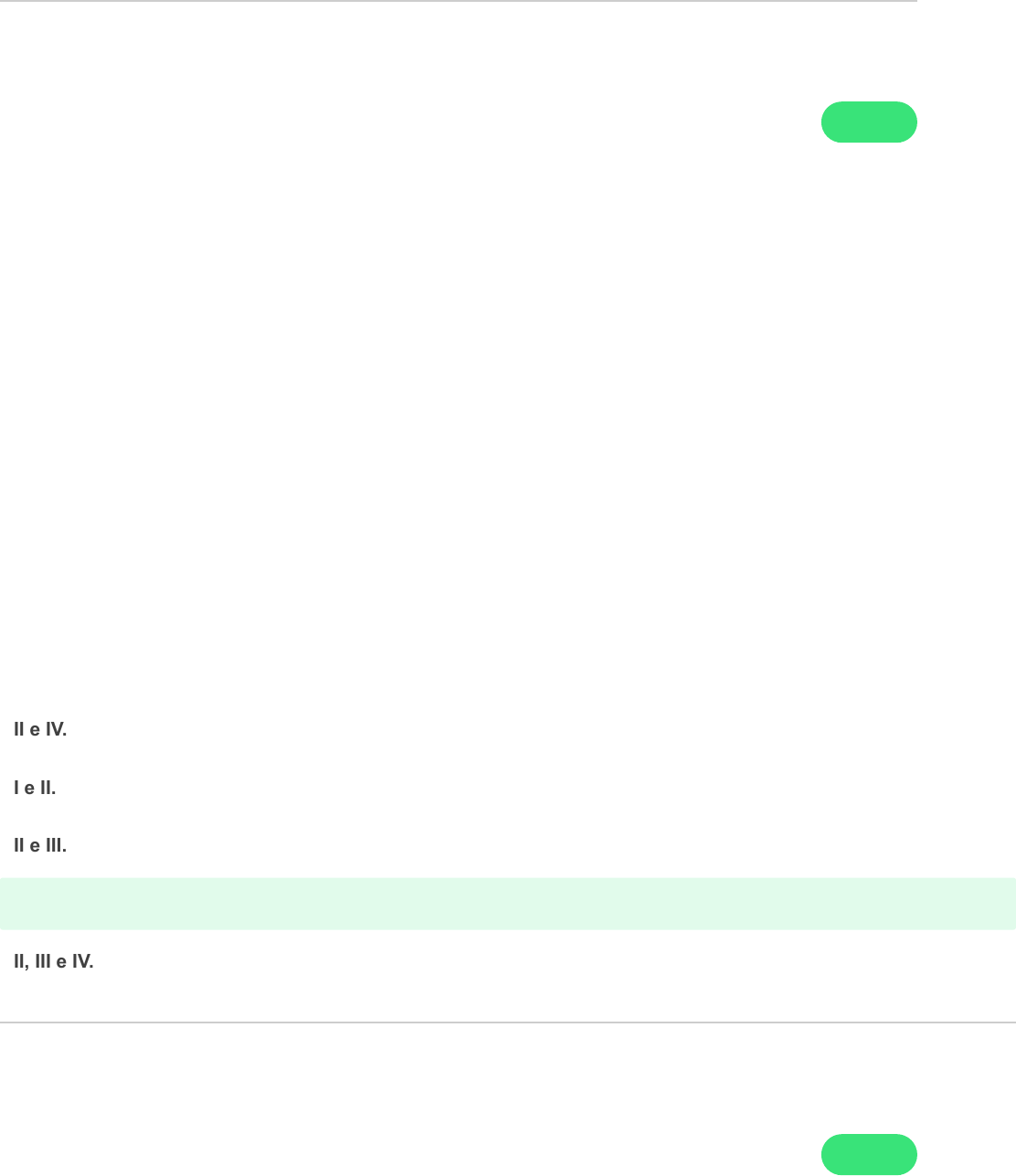Select the "II, III e IV." answer
Image resolution: width=1016 pixels, height=1176 pixels.
click(54, 961)
